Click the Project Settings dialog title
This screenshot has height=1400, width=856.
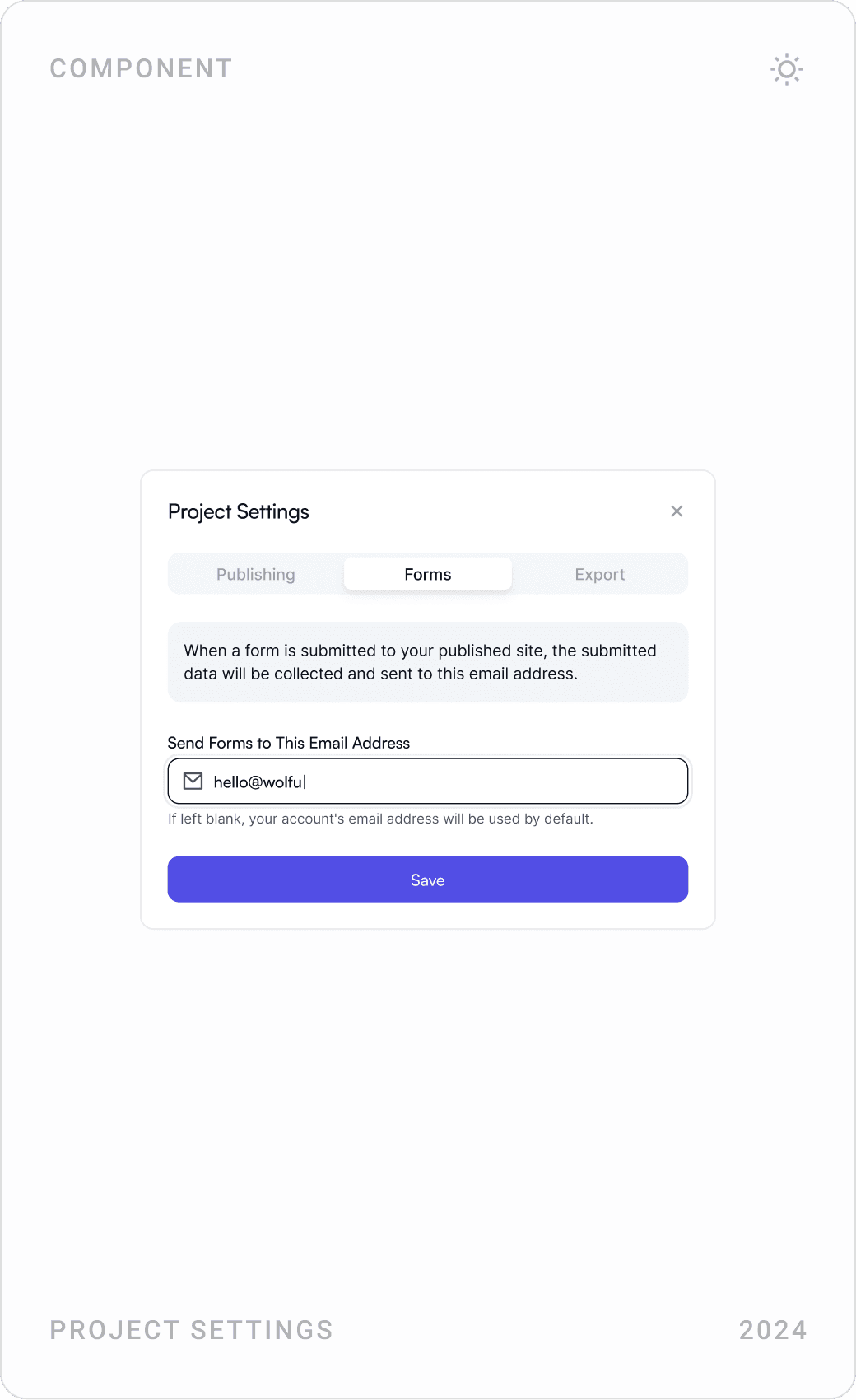(x=238, y=511)
